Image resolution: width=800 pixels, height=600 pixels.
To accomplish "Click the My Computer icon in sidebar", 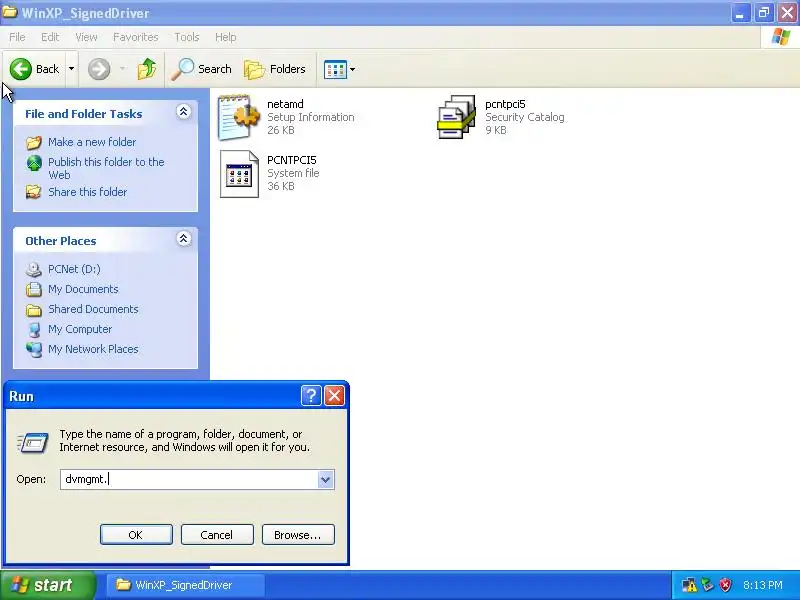I will pos(34,330).
